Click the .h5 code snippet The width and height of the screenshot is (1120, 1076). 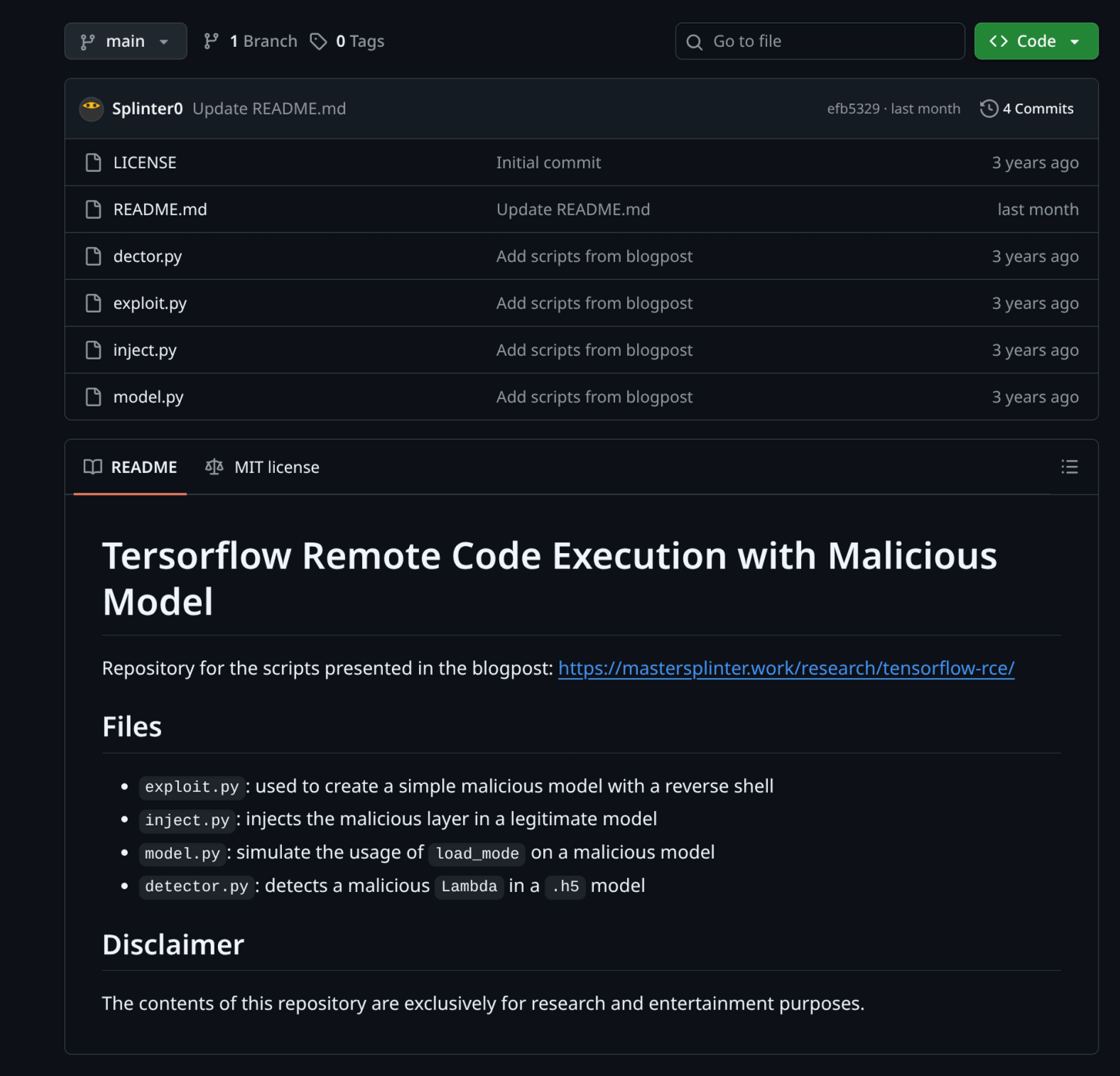click(x=565, y=886)
